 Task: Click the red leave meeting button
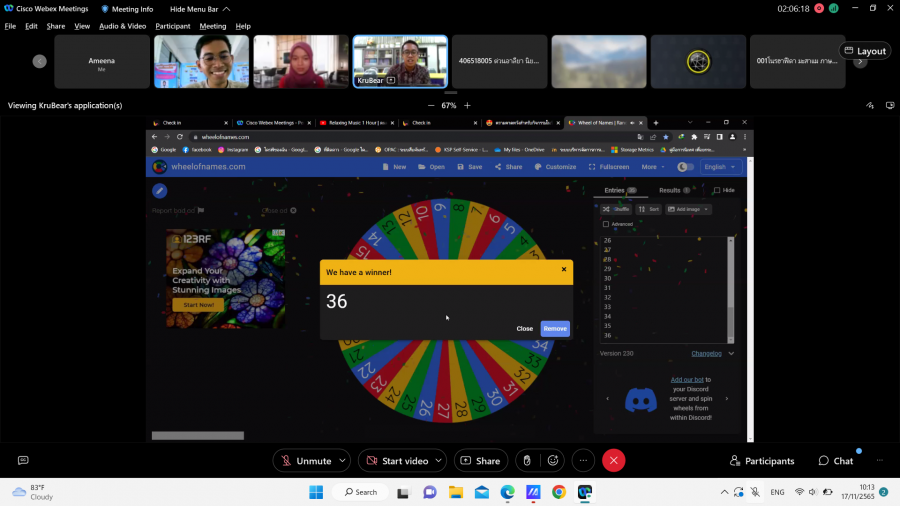click(x=614, y=460)
